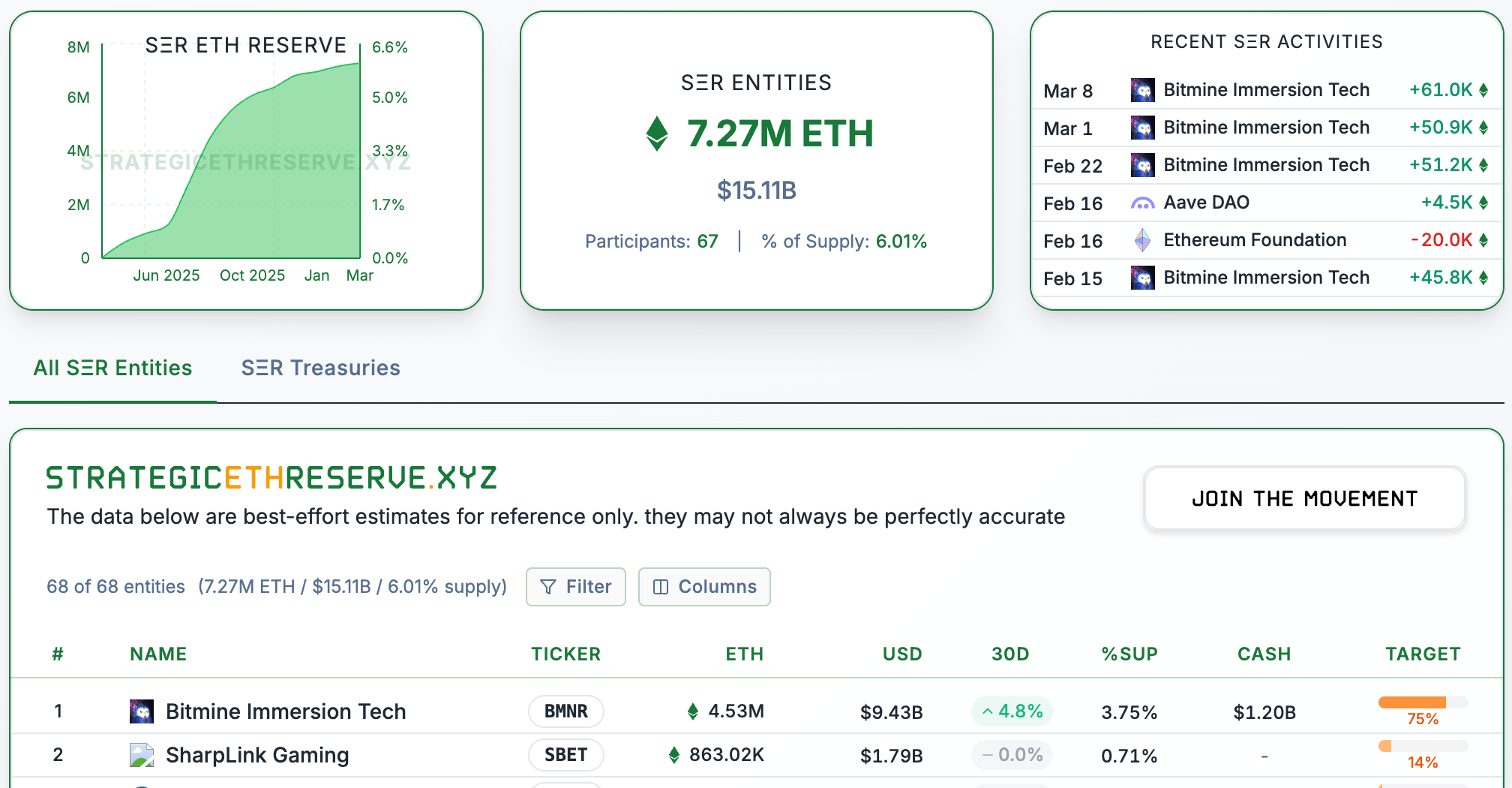This screenshot has height=788, width=1512.
Task: Click the Bitmine logo in table row 1
Action: click(x=142, y=711)
